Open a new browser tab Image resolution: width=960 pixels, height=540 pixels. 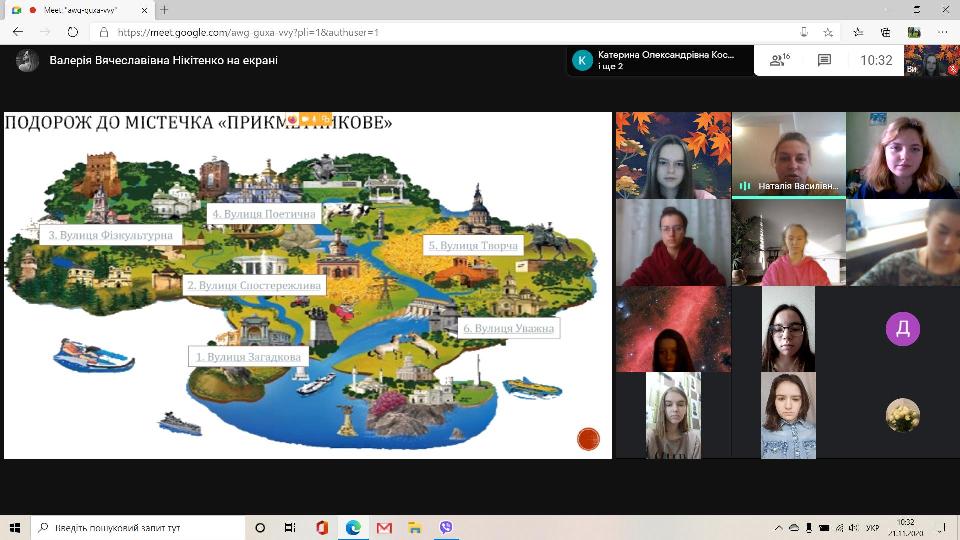click(x=164, y=10)
